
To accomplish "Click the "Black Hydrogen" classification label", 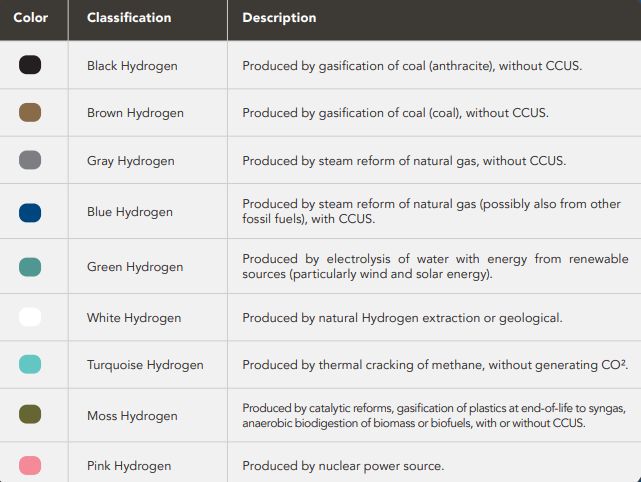I will 132,66.
